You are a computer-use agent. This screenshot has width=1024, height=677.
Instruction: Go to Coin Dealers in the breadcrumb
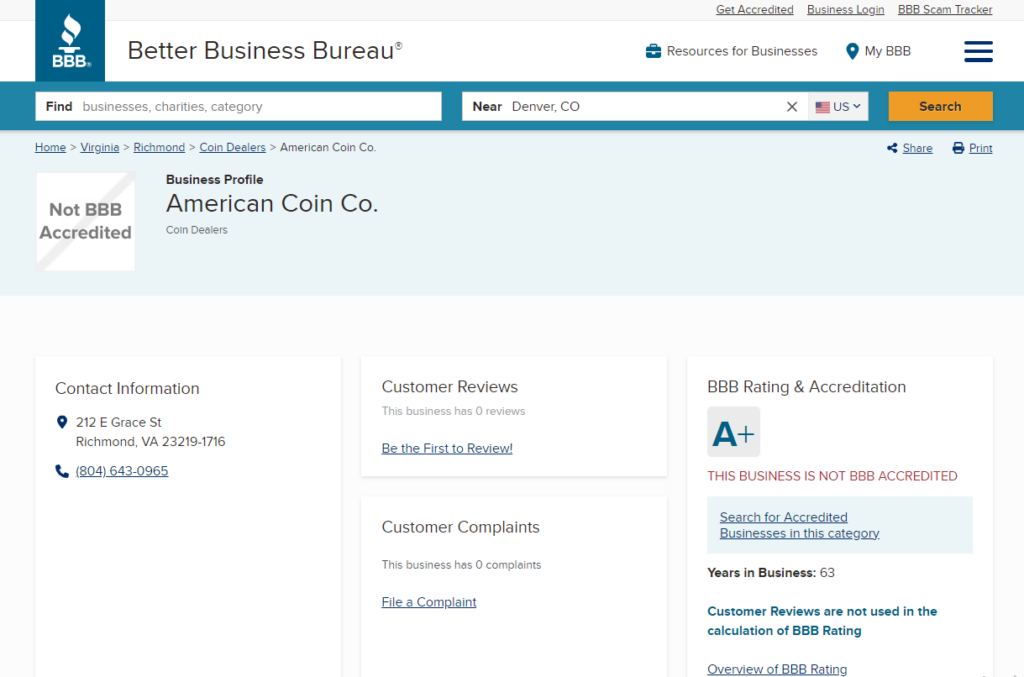click(232, 148)
